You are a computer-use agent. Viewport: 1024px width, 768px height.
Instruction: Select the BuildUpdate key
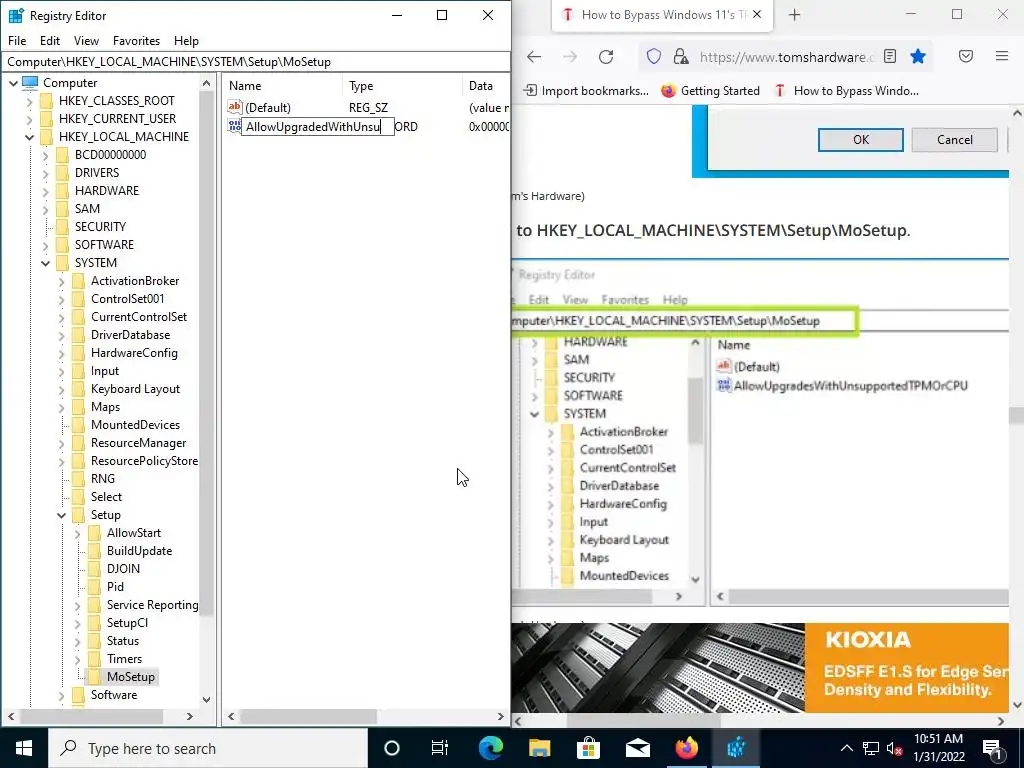click(x=139, y=551)
